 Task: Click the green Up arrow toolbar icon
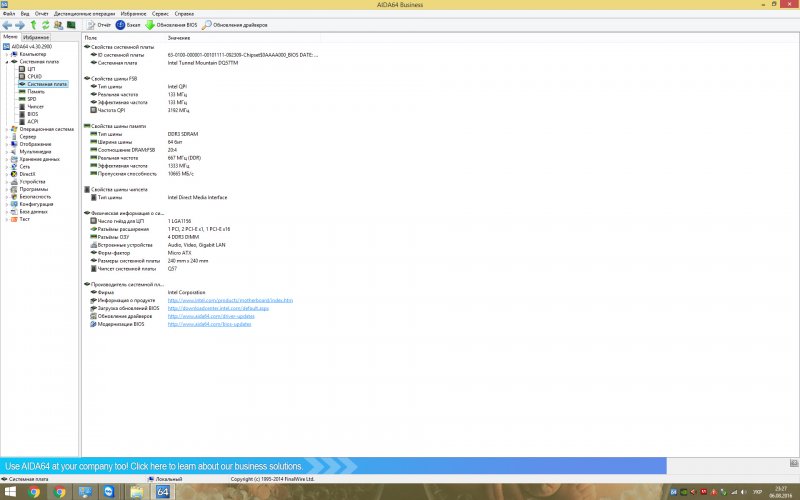pos(33,24)
